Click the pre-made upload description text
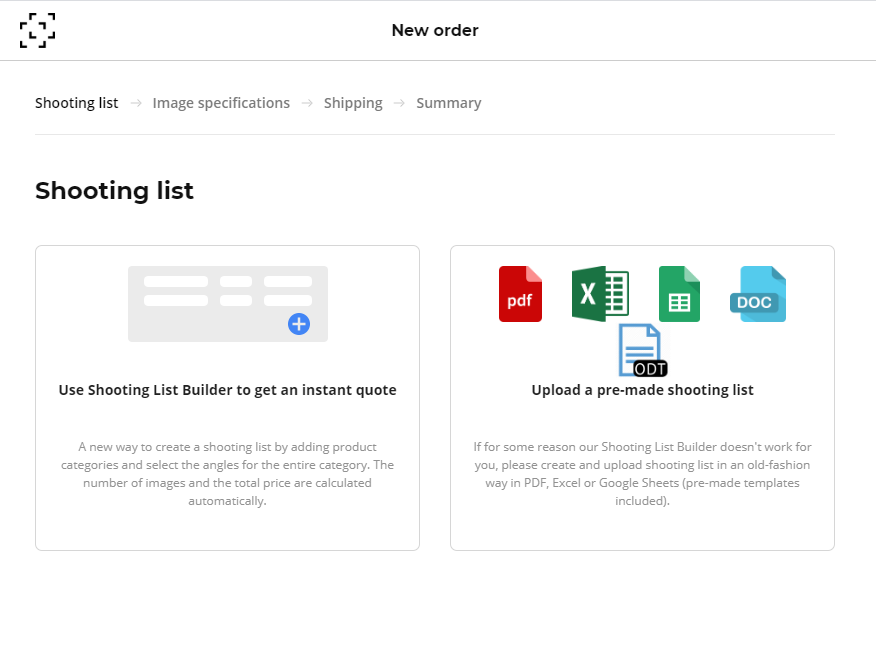 (642, 474)
